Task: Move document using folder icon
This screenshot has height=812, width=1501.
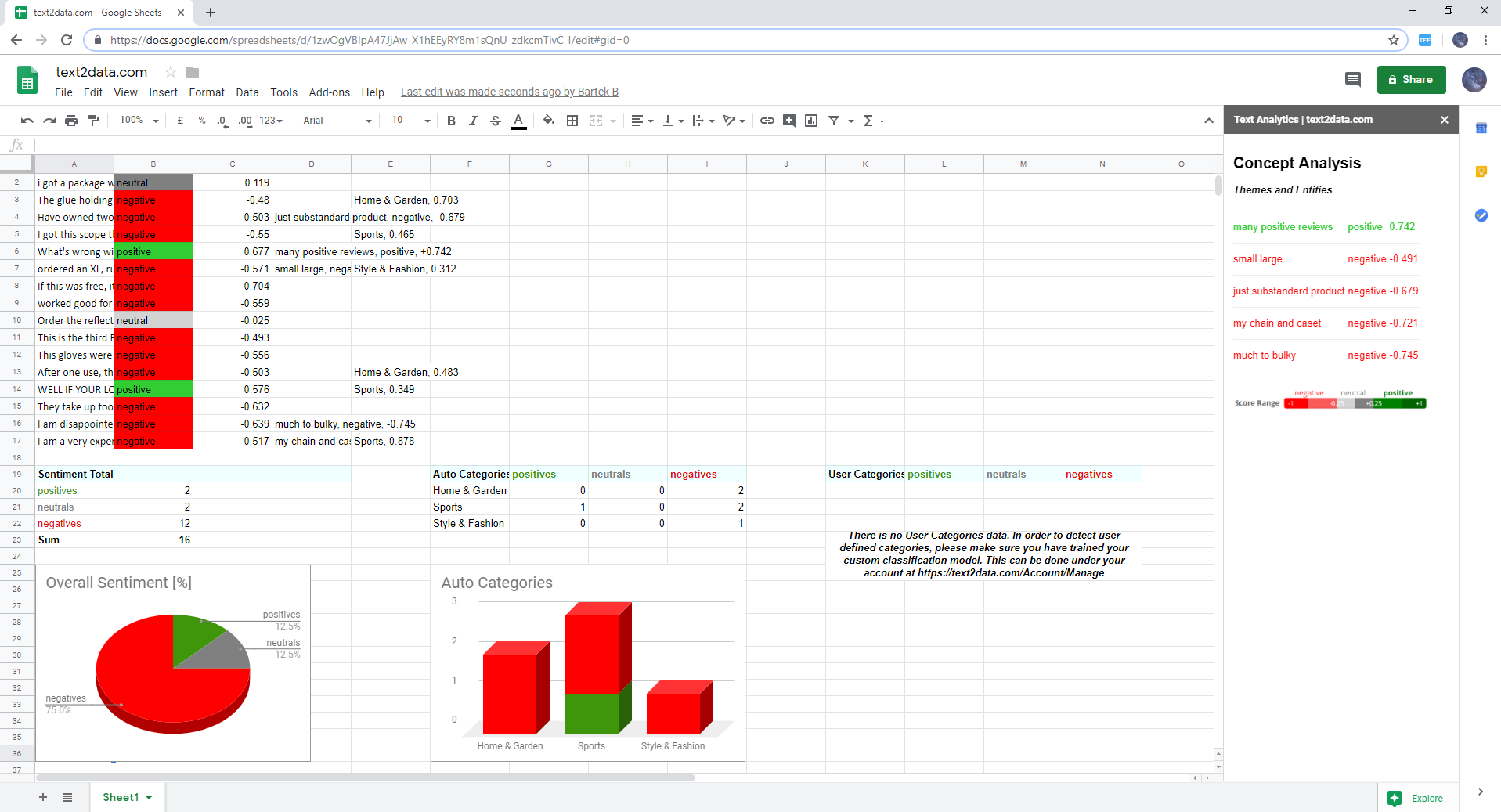Action: click(193, 72)
